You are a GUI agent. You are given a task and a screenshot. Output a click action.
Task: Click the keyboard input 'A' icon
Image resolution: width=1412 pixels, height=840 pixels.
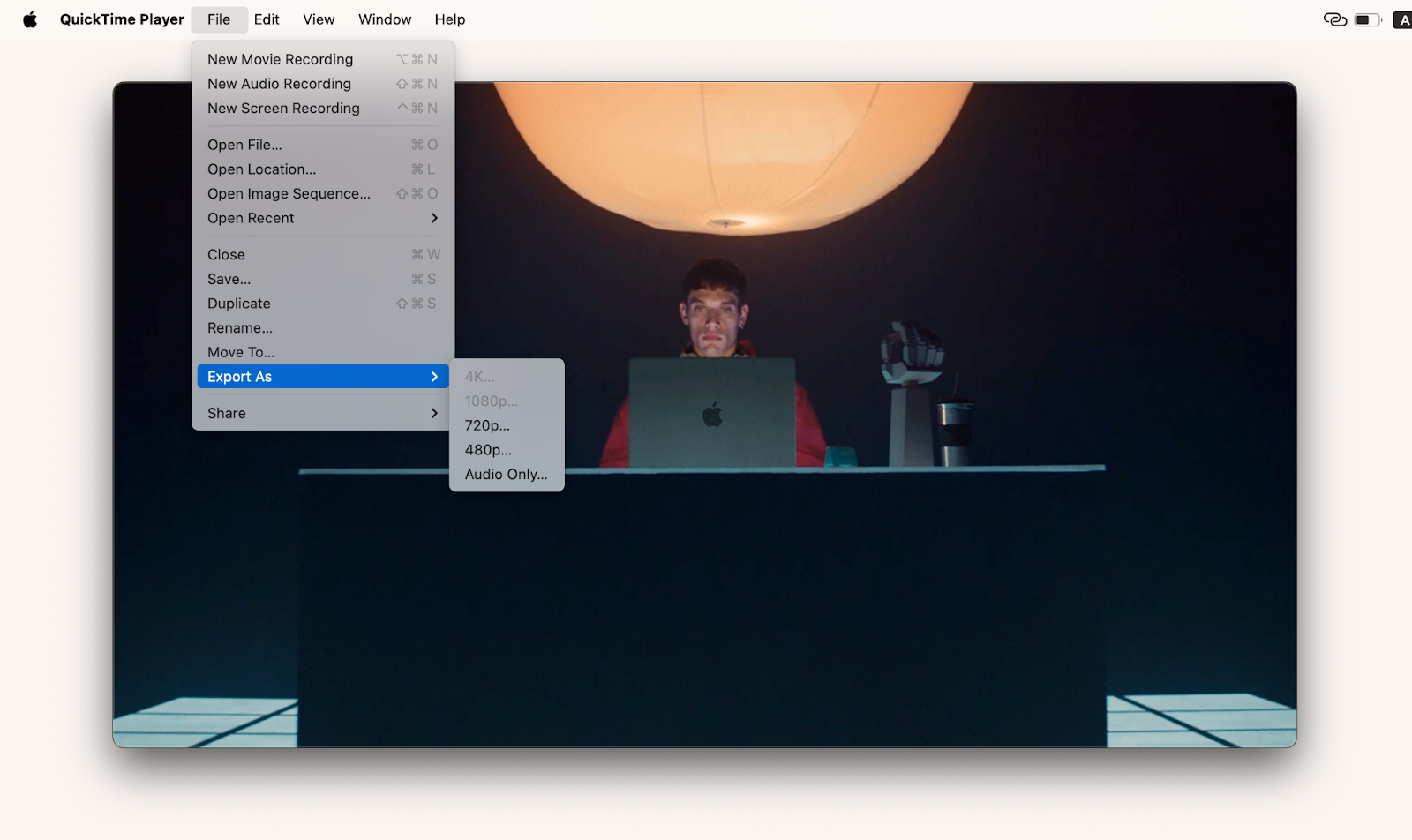coord(1401,19)
